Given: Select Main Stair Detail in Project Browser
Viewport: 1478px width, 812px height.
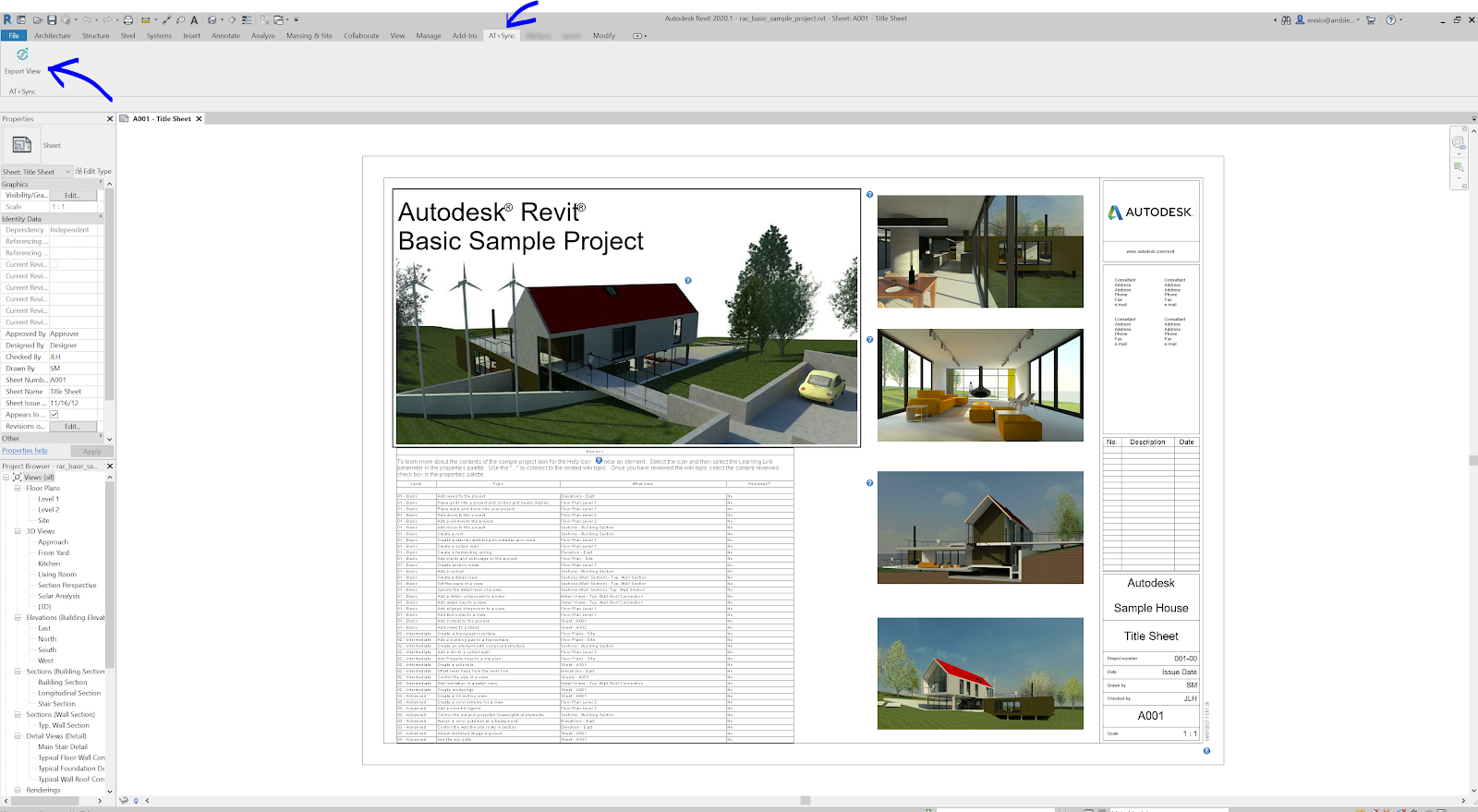Looking at the screenshot, I should 63,746.
